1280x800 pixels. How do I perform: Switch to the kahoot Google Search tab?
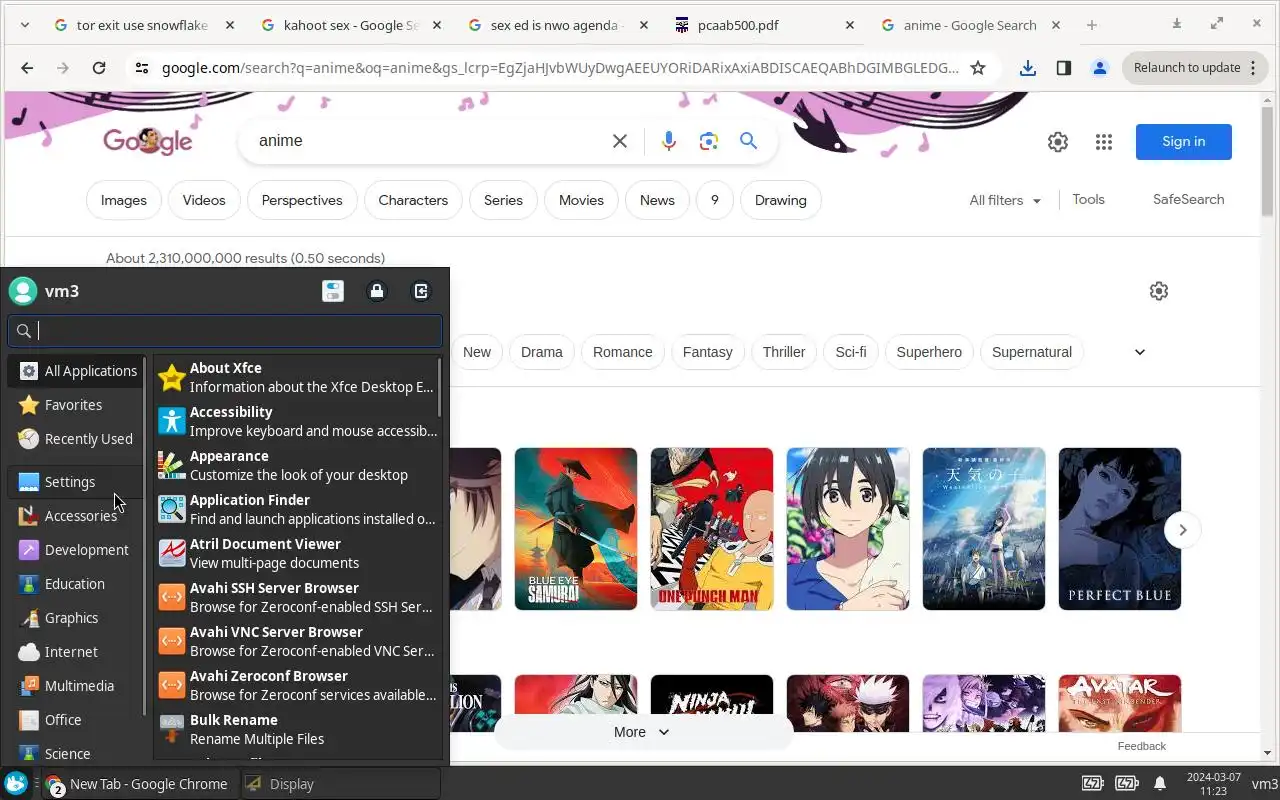[x=351, y=25]
